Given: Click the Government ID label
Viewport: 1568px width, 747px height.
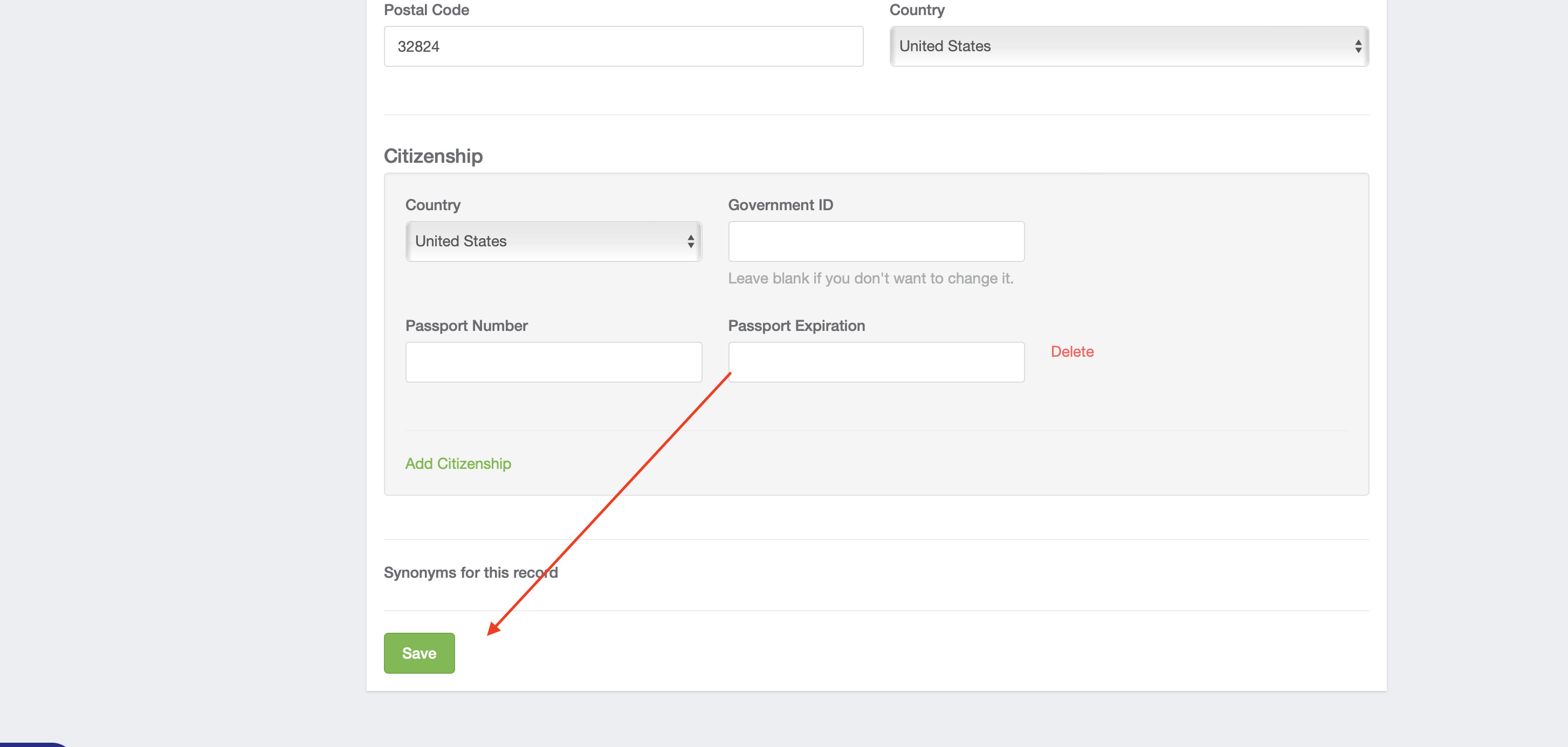Looking at the screenshot, I should (780, 205).
